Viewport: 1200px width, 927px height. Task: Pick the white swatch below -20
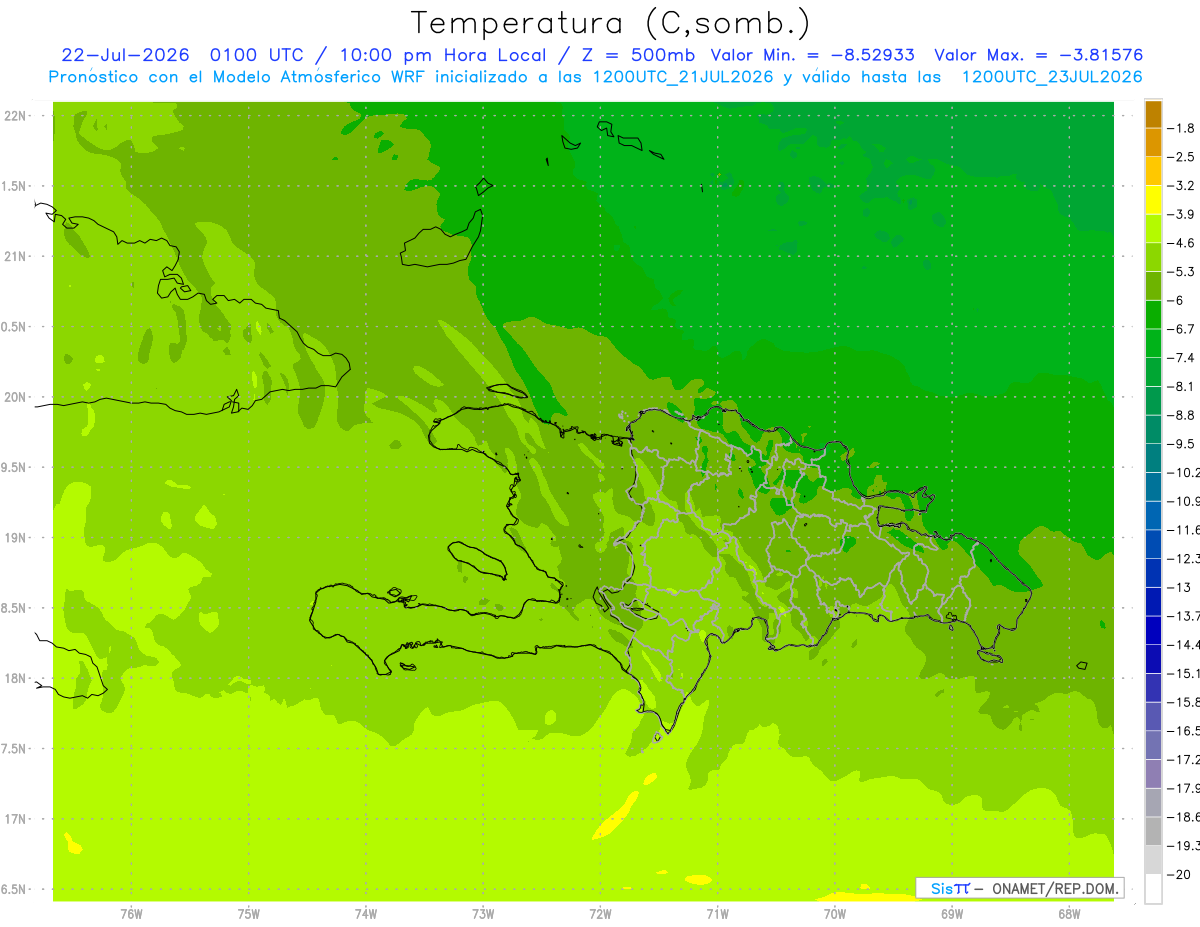pyautogui.click(x=1153, y=888)
